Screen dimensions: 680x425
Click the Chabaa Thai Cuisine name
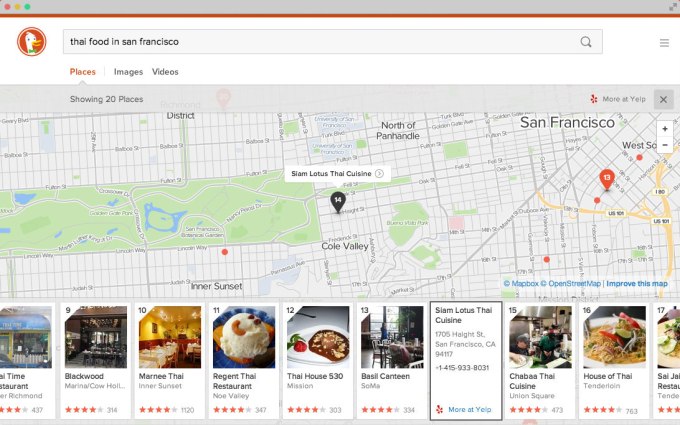tap(532, 381)
